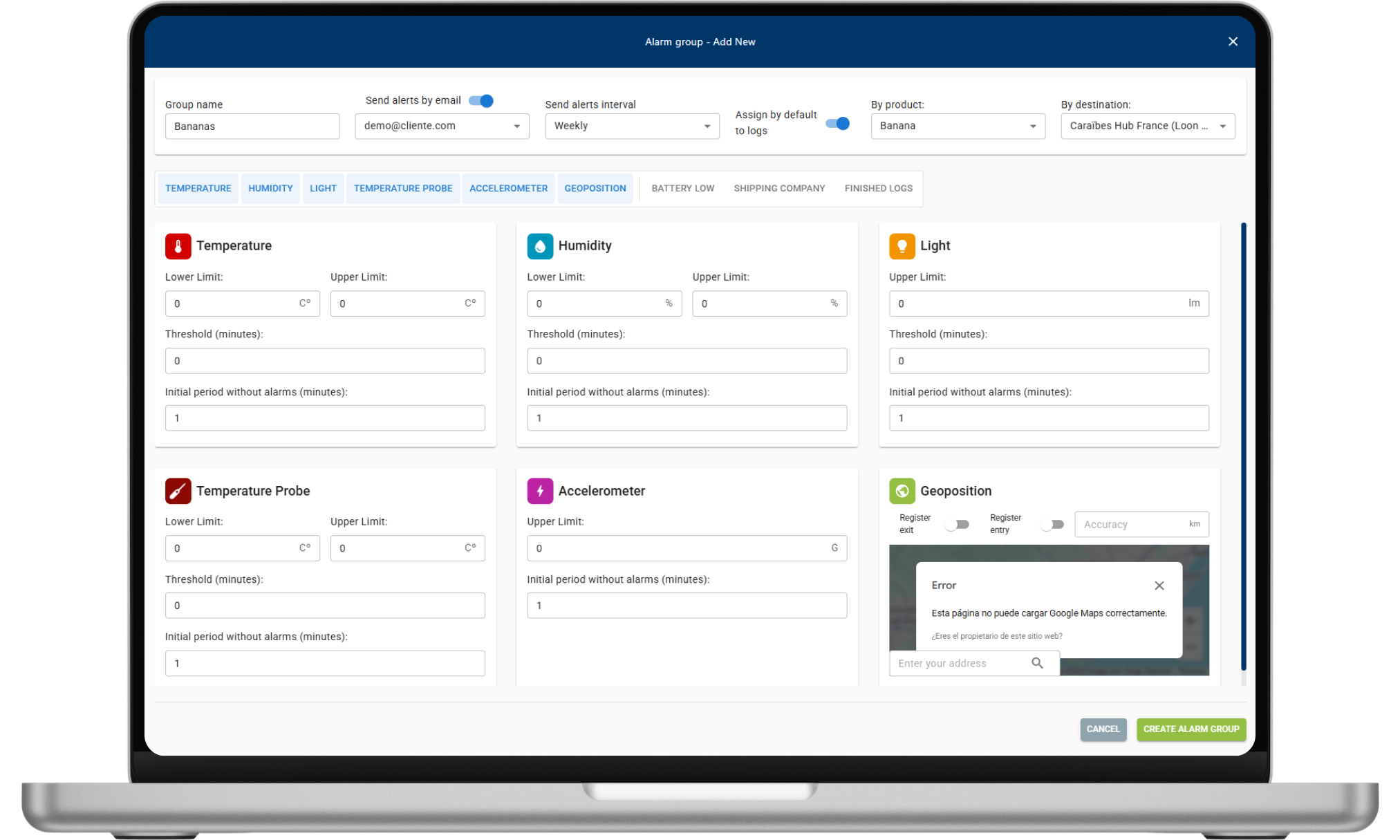Open the By destination dropdown
1400x840 pixels.
(x=1148, y=126)
